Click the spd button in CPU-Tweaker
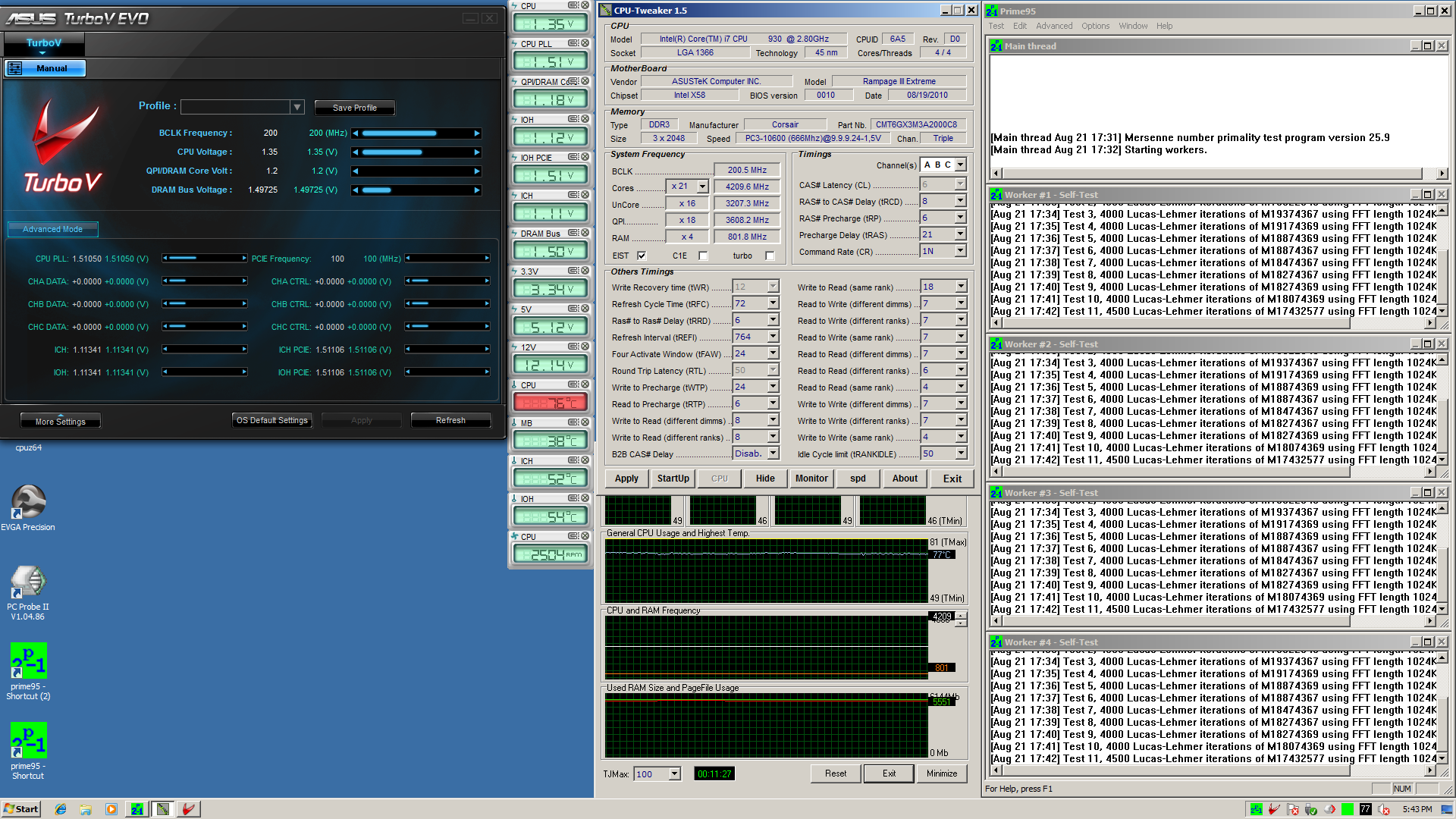 pyautogui.click(x=858, y=479)
